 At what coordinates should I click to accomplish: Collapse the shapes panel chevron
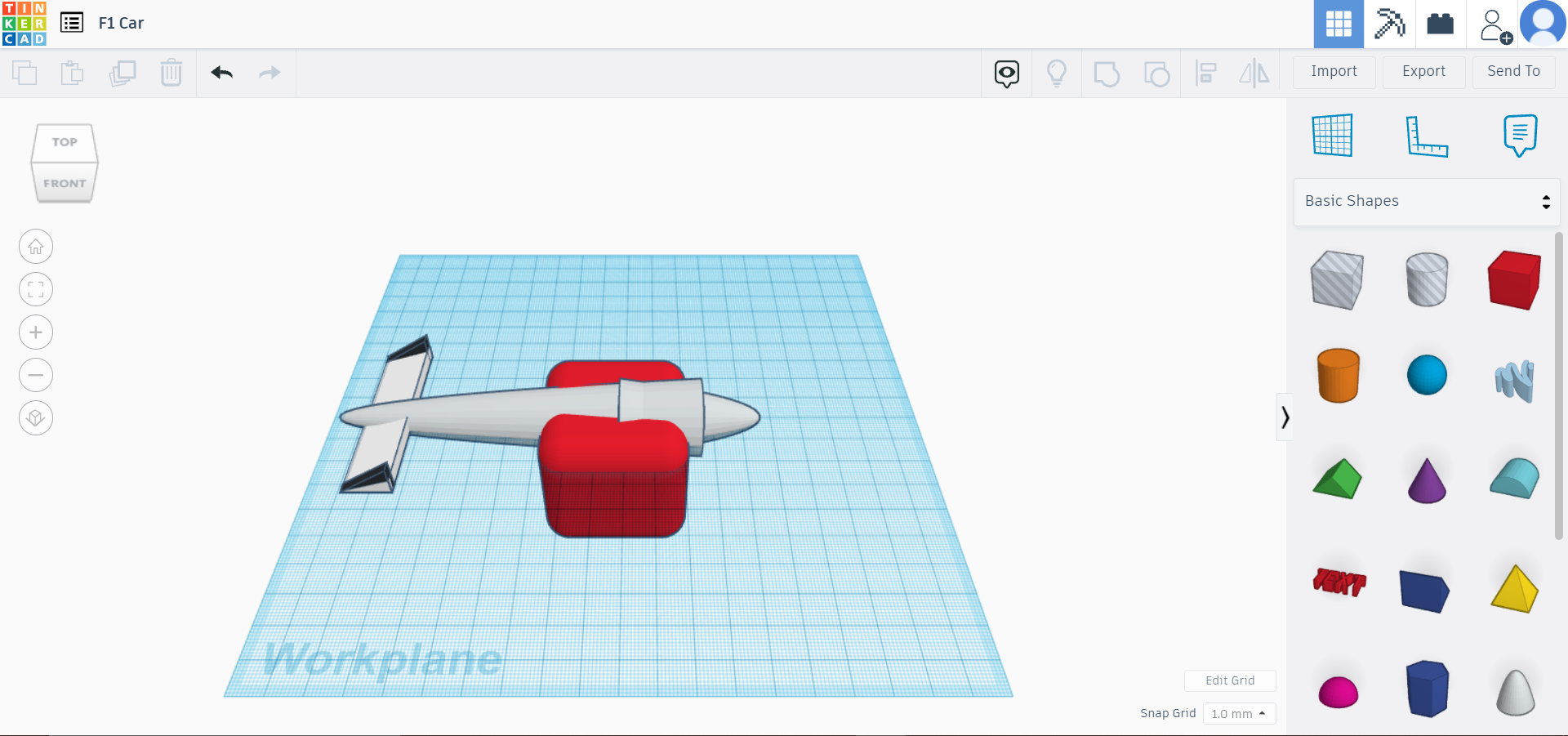pos(1285,417)
